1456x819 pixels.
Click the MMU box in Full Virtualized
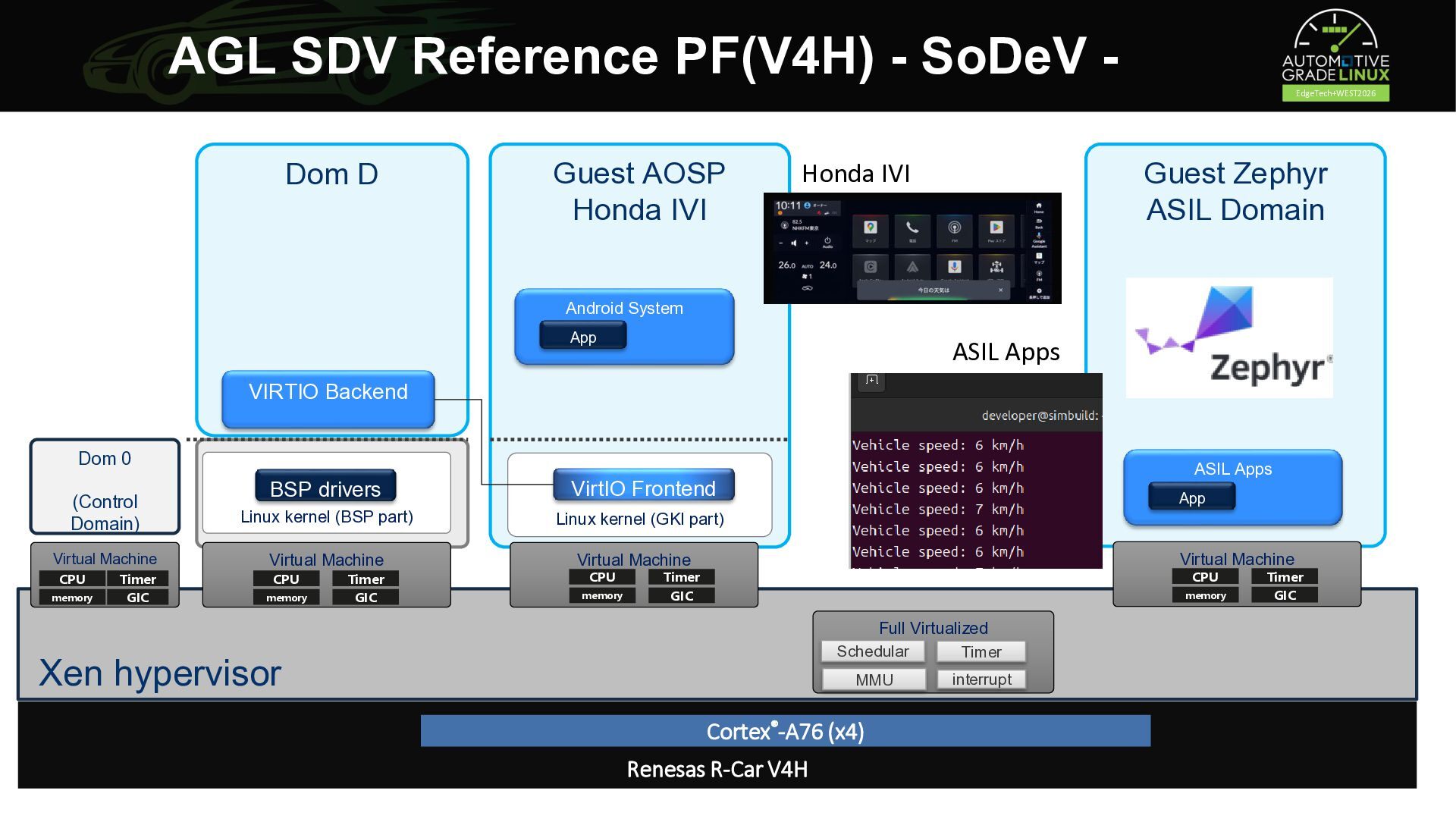coord(874,679)
